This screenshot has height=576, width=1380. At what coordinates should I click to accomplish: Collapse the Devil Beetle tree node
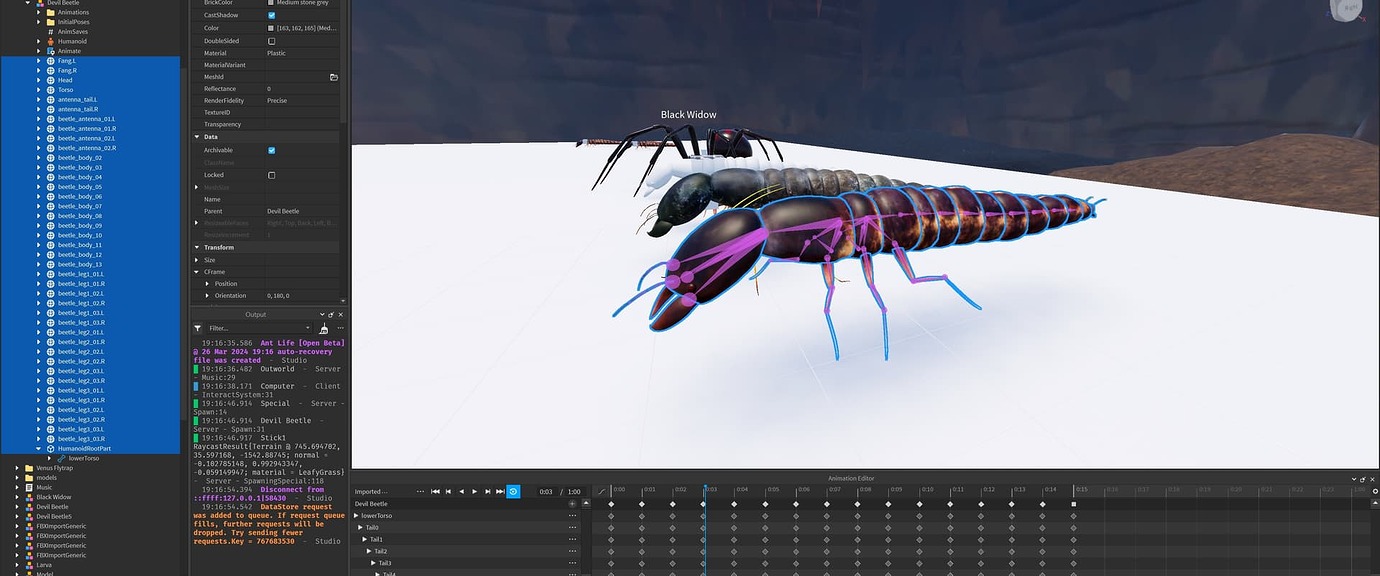point(28,3)
